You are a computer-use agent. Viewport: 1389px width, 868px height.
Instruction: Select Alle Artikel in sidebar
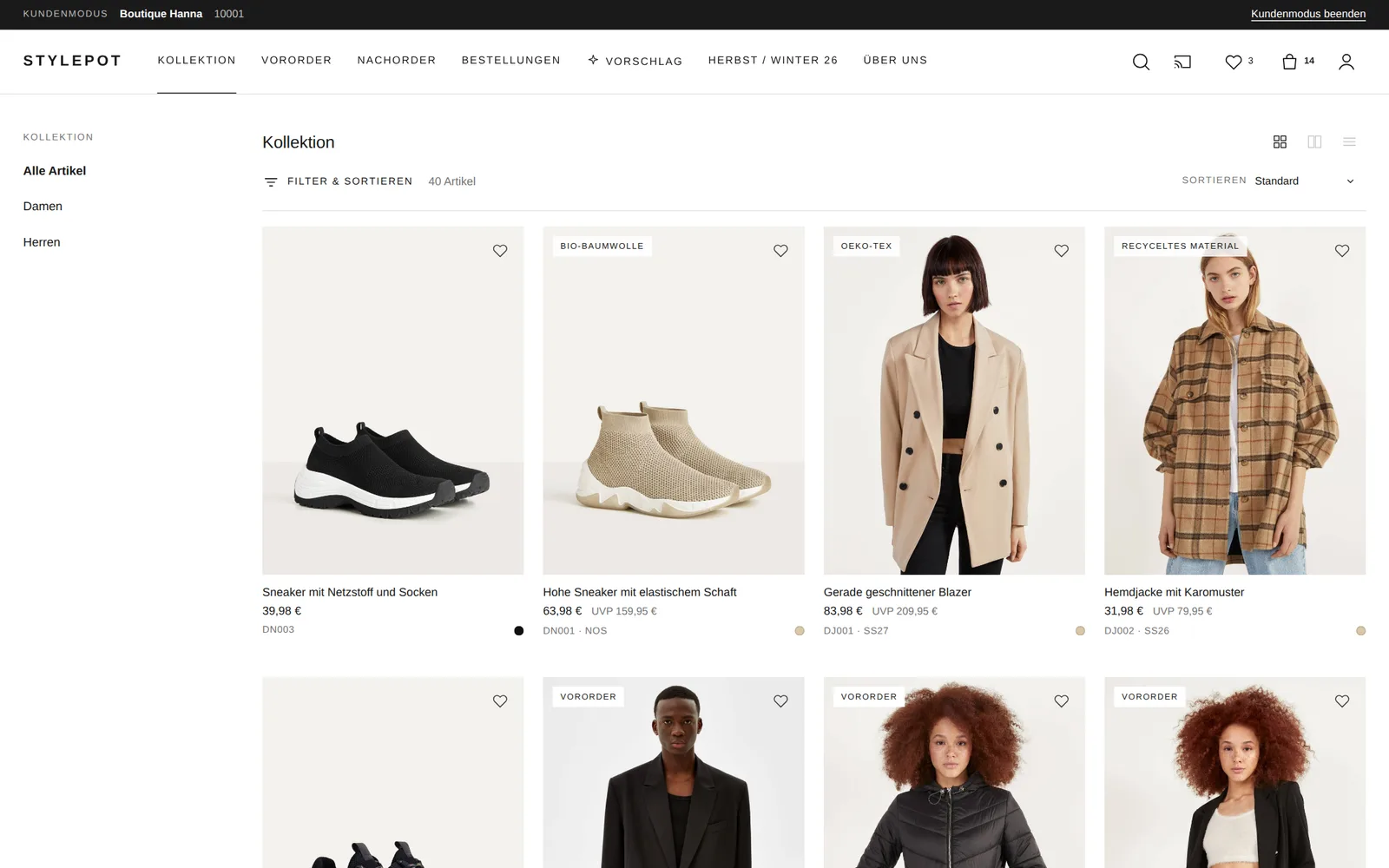click(x=55, y=171)
